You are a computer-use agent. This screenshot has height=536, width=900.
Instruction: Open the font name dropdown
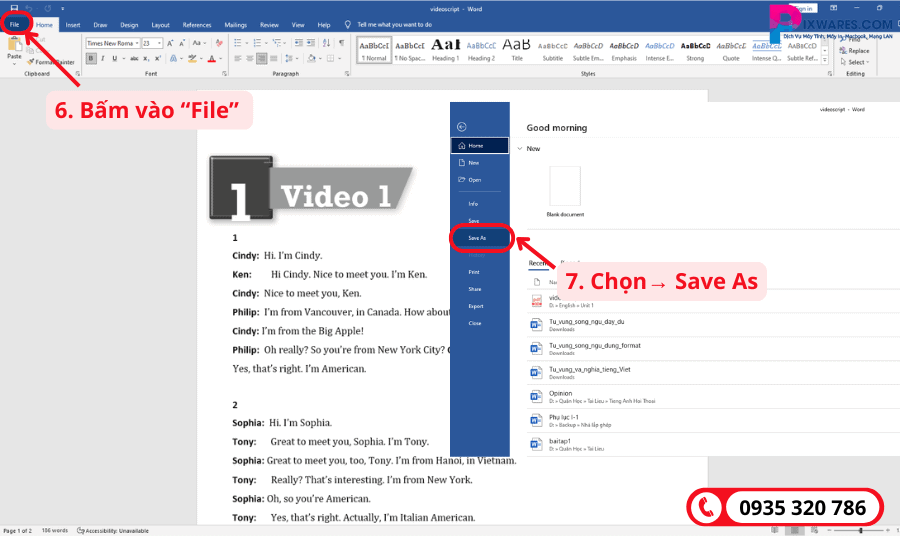[136, 43]
